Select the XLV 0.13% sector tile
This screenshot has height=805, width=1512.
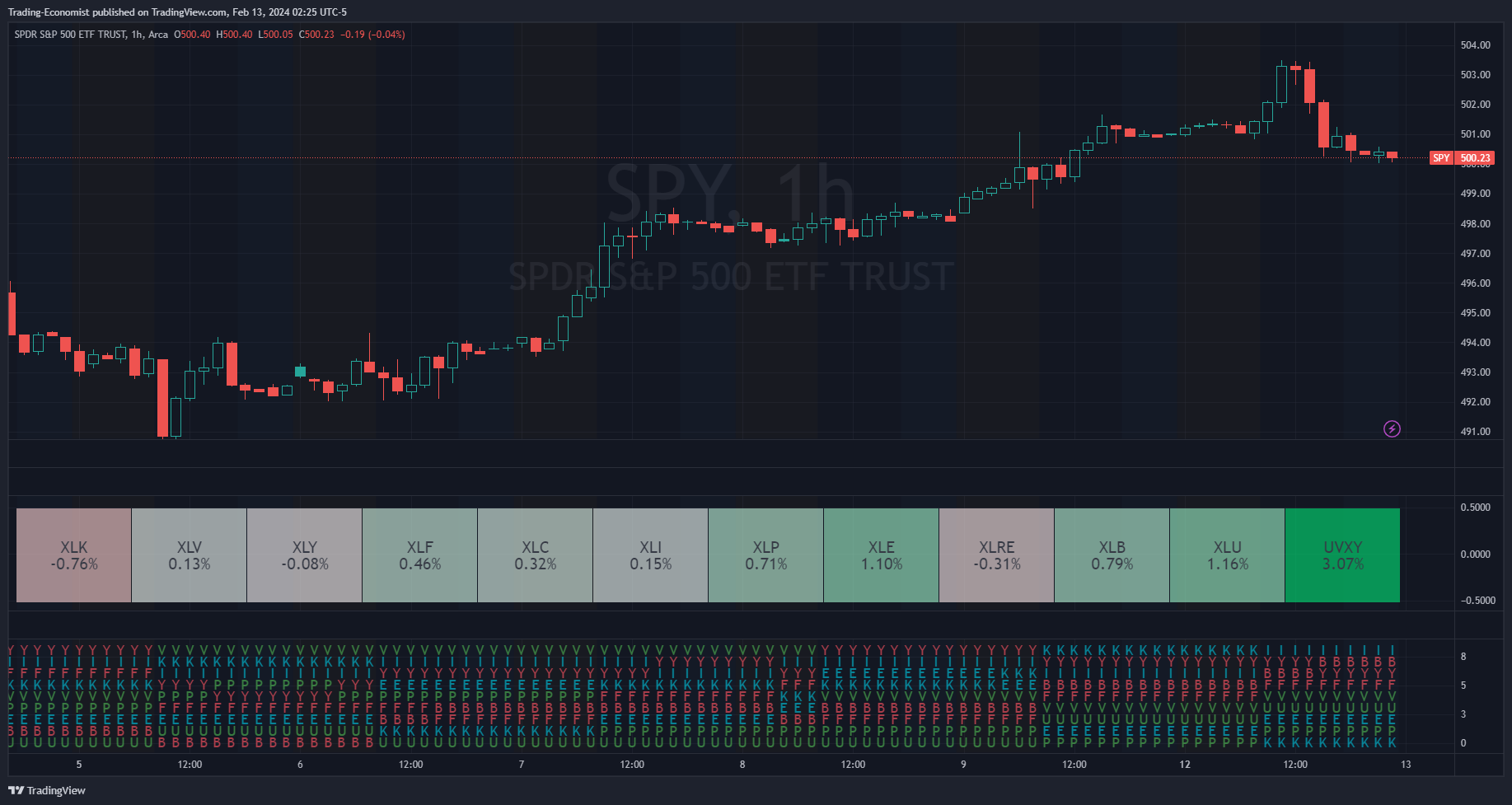[190, 555]
